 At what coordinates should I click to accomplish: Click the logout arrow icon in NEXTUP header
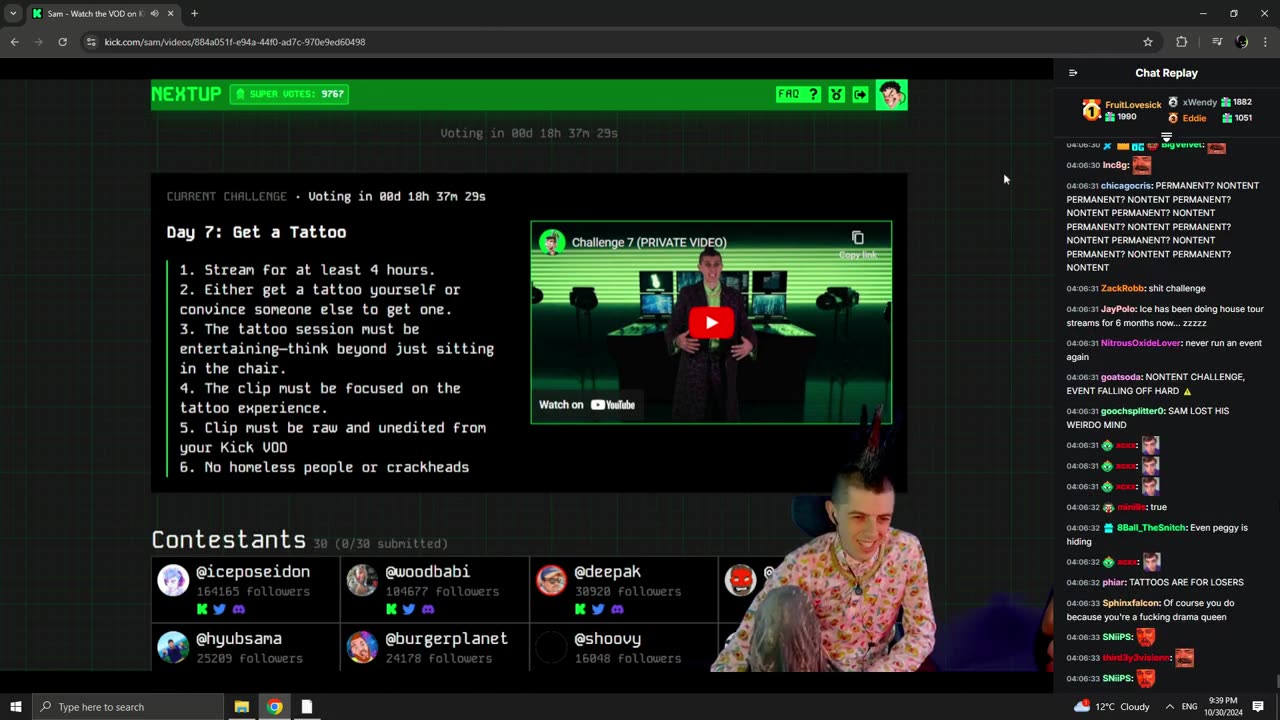pos(860,94)
